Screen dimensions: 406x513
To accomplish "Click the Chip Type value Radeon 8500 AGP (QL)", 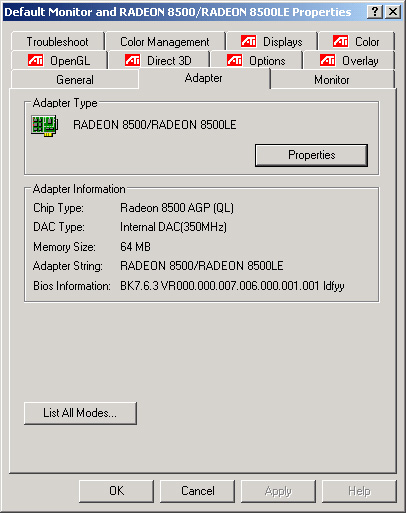I will click(x=177, y=208).
